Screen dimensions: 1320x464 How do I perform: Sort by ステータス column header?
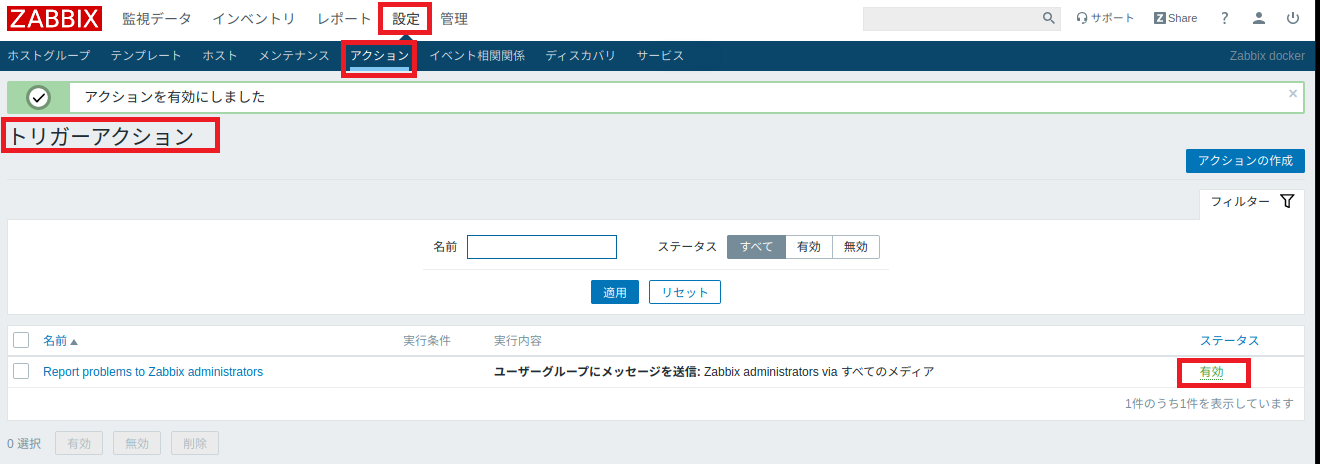tap(1229, 341)
